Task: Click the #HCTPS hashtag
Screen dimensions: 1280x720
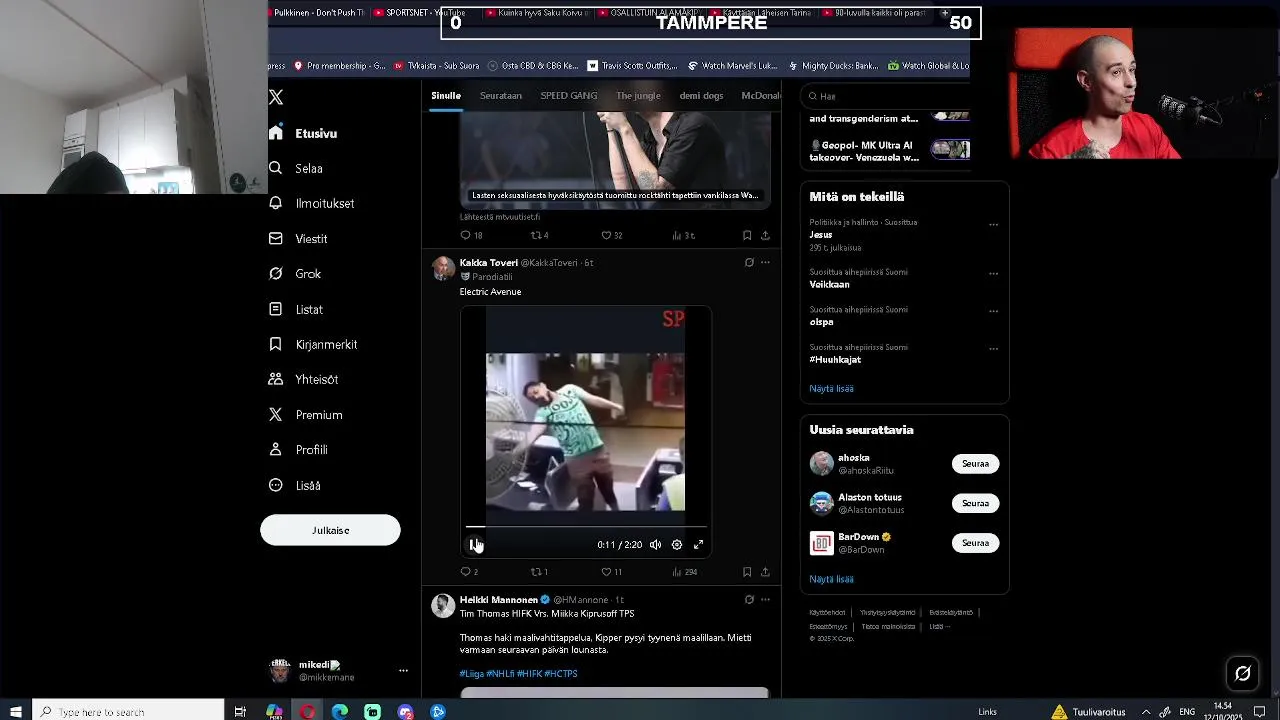Action: pos(561,674)
